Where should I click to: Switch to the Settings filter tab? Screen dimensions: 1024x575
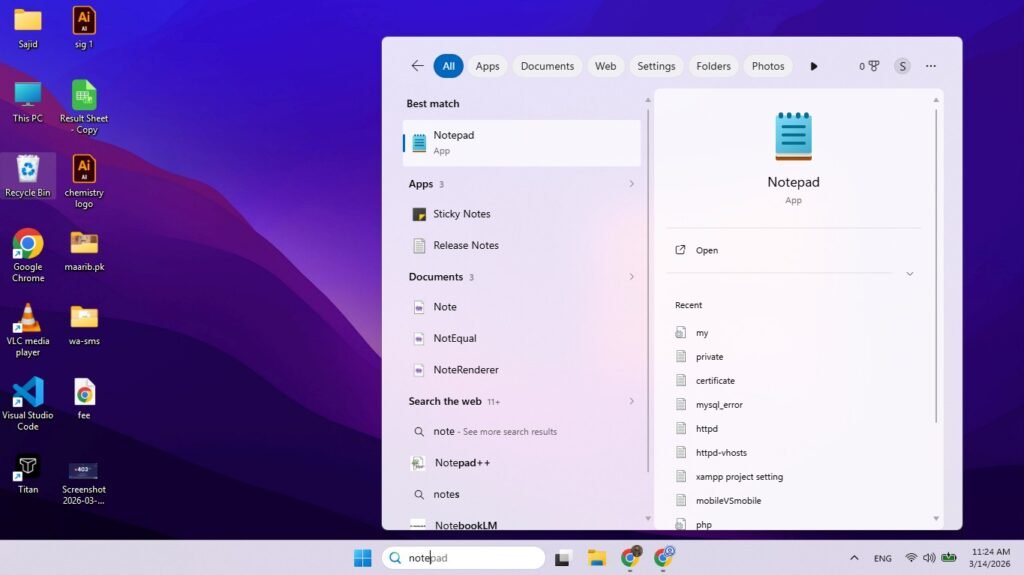pos(656,66)
